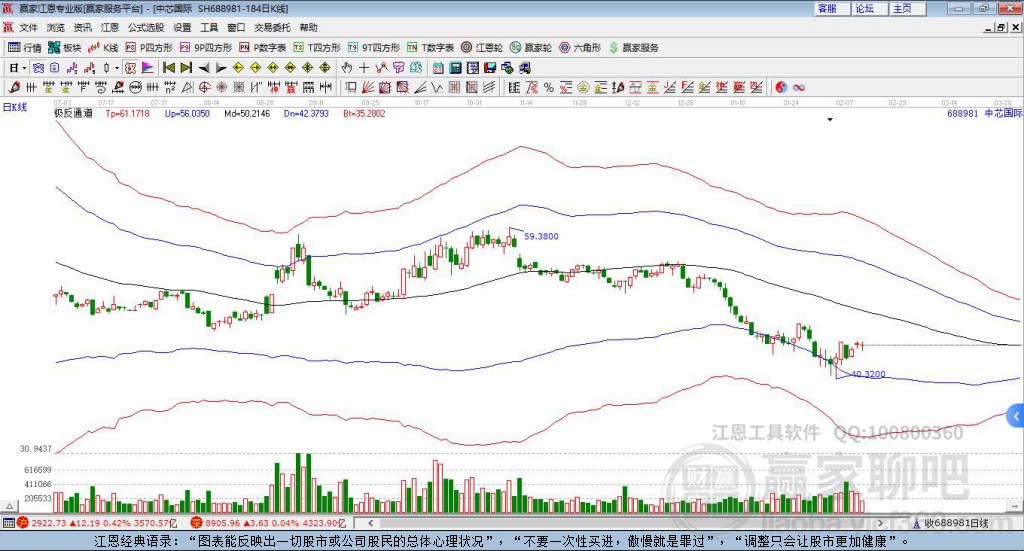Image resolution: width=1024 pixels, height=551 pixels.
Task: Click the 极反通道 indicator name
Action: click(73, 114)
